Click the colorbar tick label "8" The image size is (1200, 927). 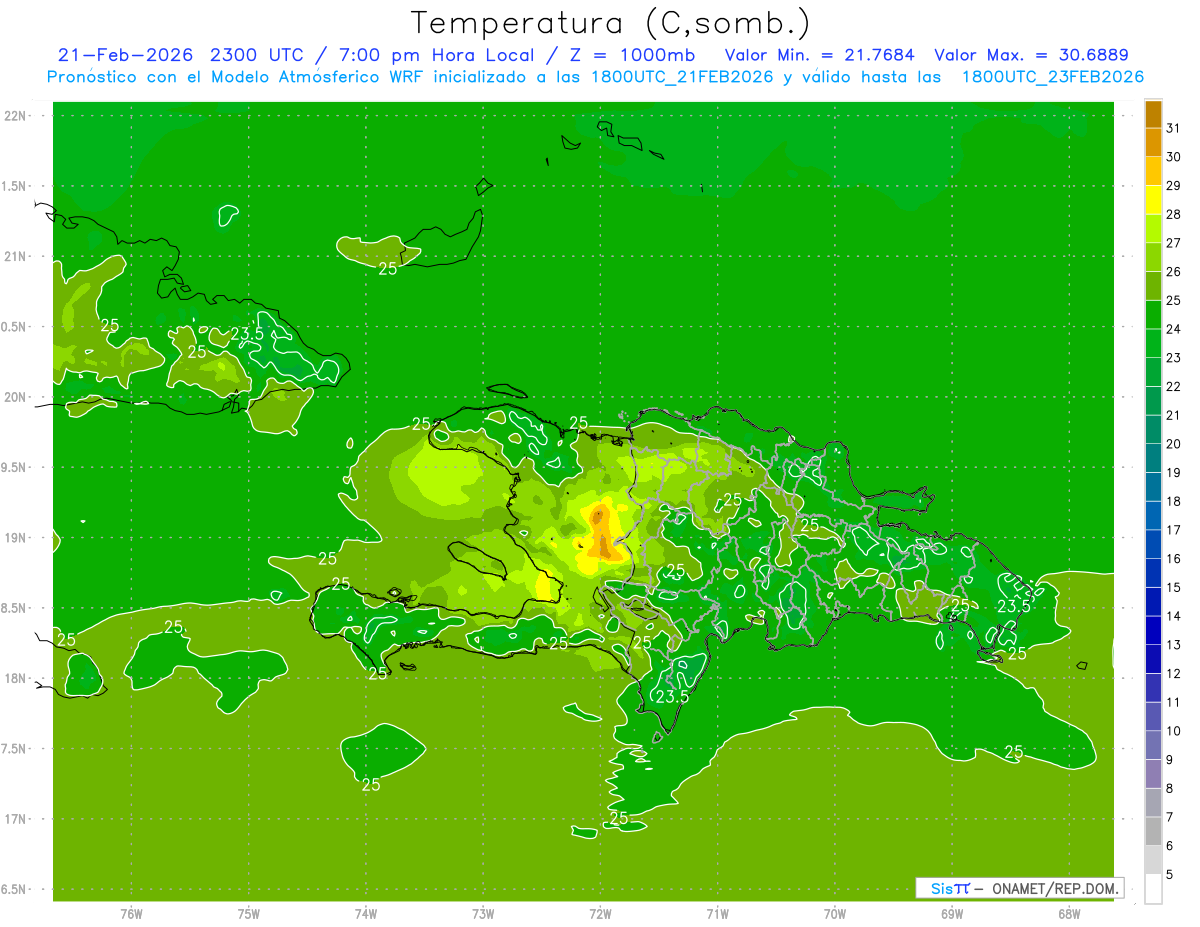tap(1170, 789)
